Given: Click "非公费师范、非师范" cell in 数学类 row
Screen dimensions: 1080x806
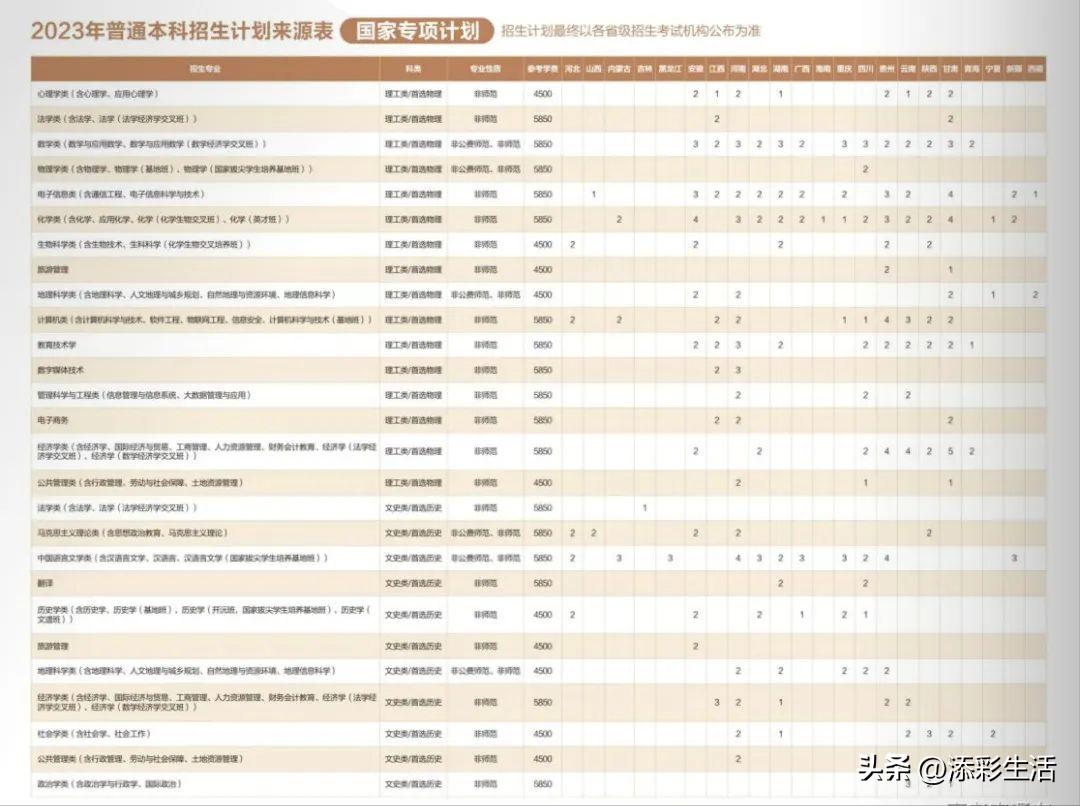Looking at the screenshot, I should pos(487,145).
